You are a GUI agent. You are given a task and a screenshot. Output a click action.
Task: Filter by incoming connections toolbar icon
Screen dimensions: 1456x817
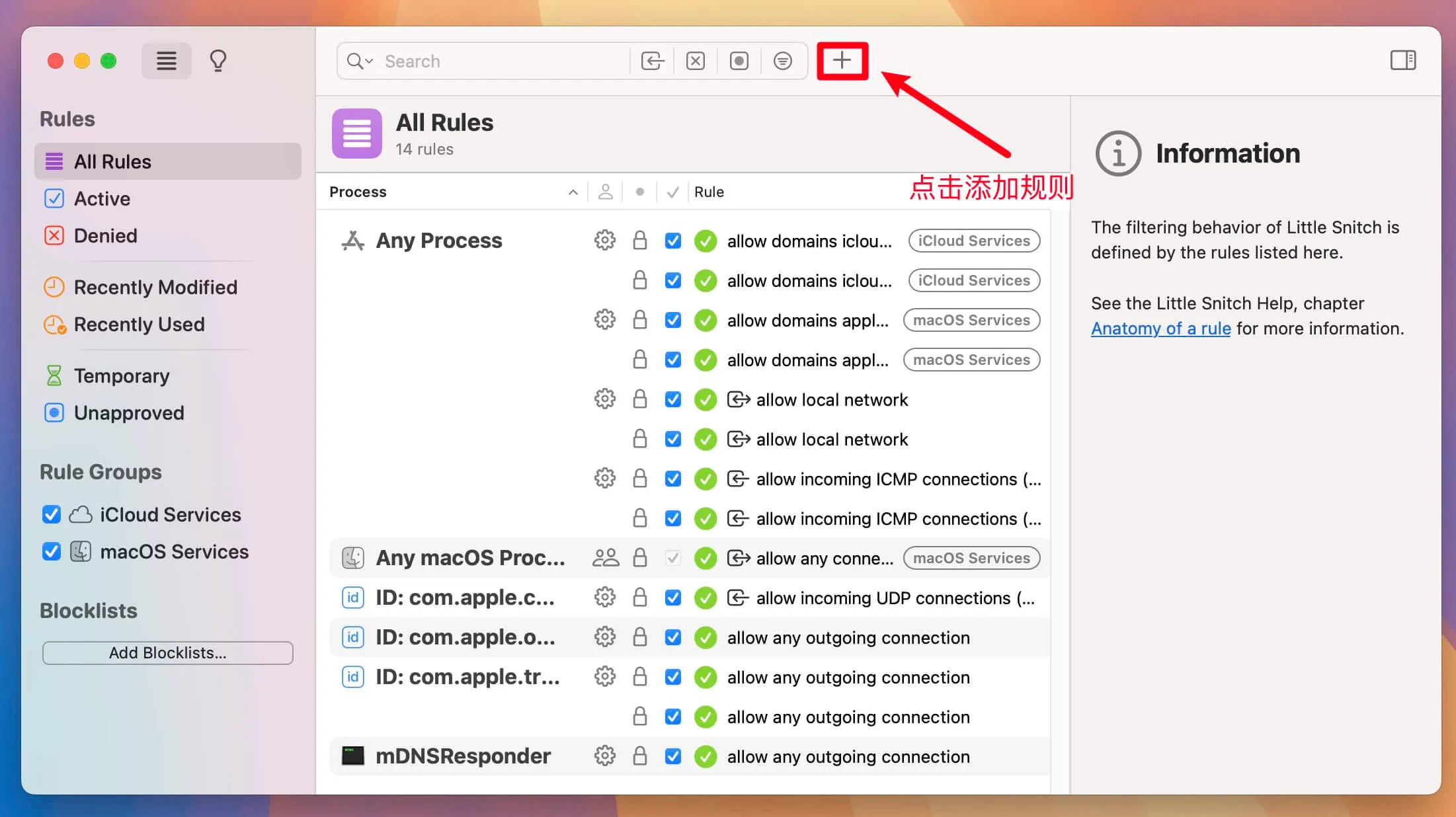(x=652, y=61)
